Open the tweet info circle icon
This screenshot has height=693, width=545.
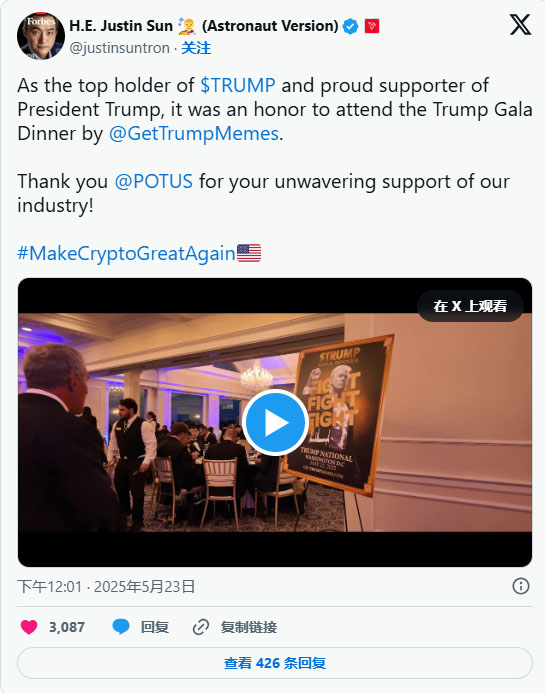tap(521, 586)
